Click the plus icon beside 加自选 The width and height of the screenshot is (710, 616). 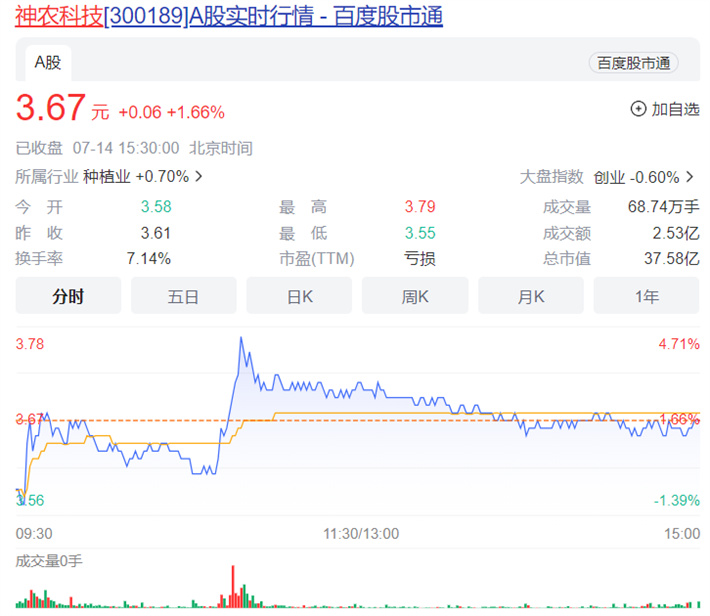[638, 109]
